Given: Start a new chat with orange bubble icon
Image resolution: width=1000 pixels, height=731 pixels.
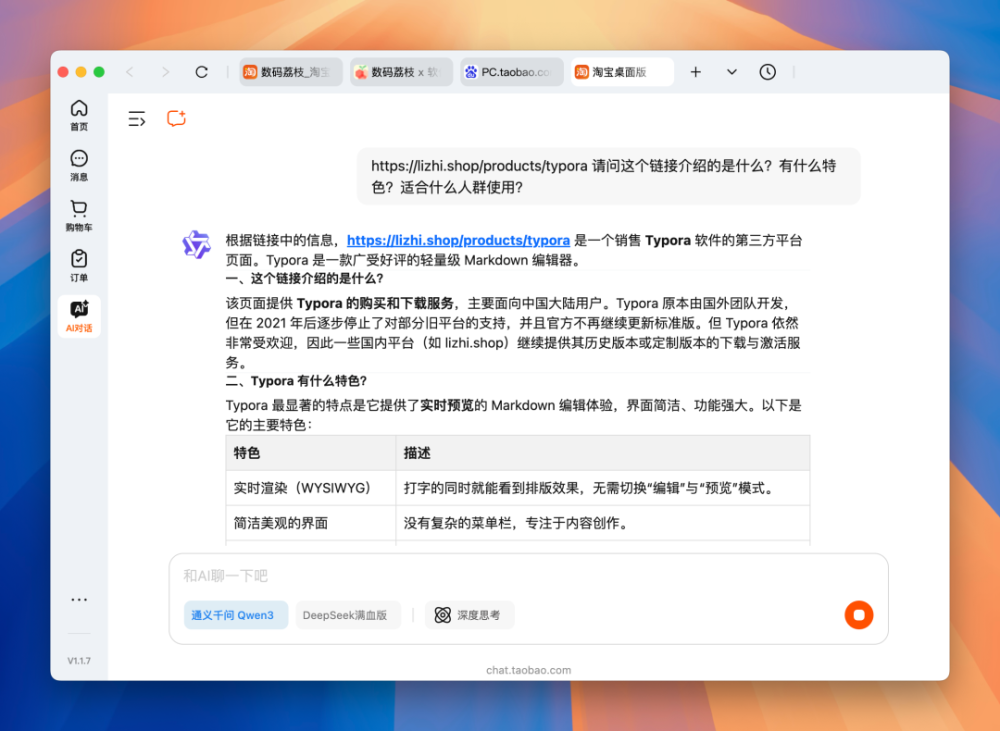Looking at the screenshot, I should click(176, 119).
